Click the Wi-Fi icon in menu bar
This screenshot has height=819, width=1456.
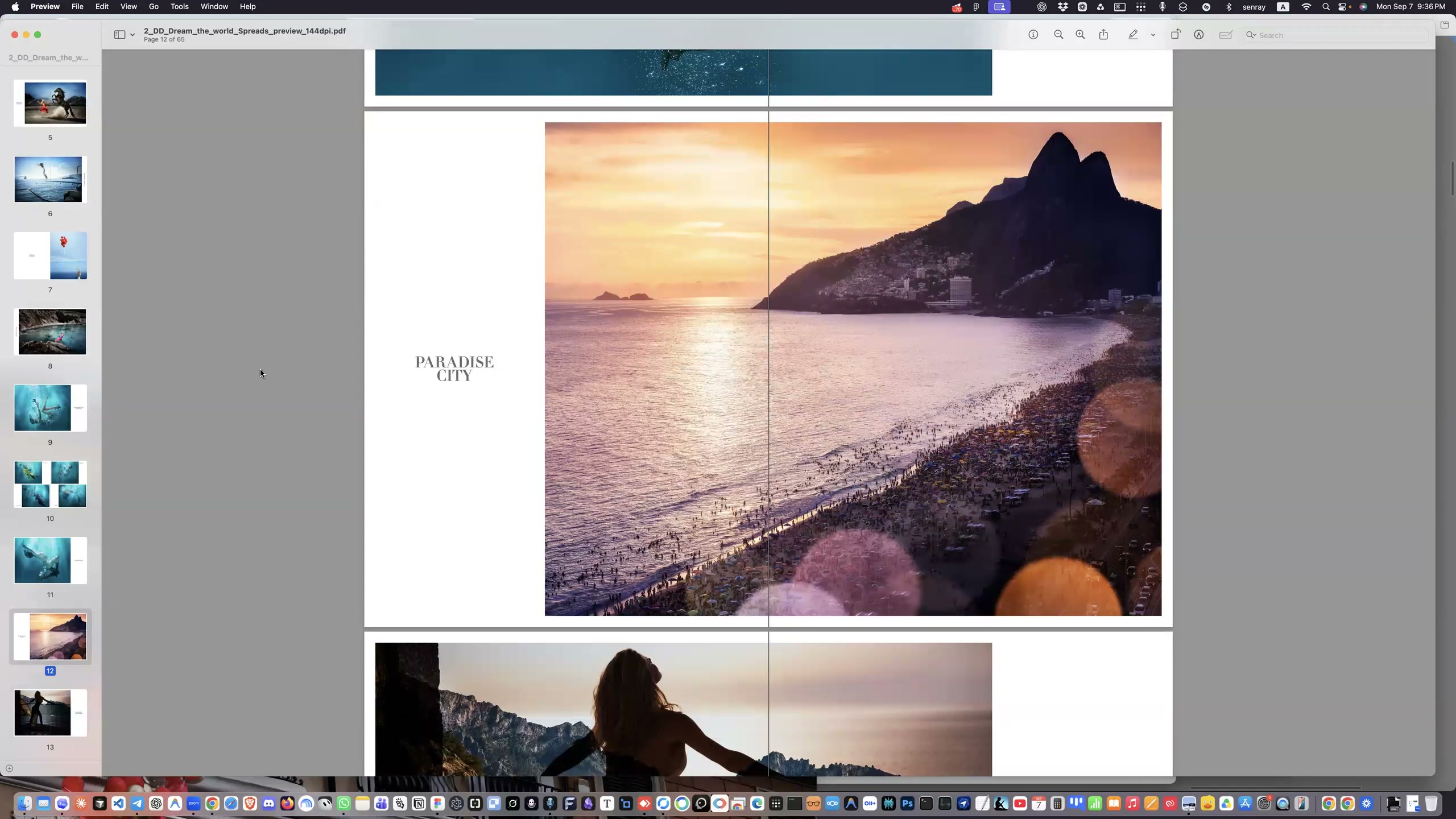[x=1306, y=7]
